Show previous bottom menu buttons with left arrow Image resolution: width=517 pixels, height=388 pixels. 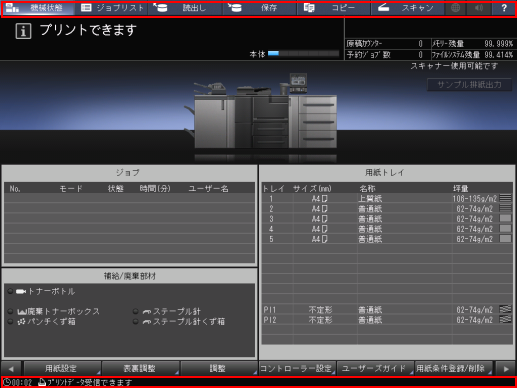coord(11,369)
